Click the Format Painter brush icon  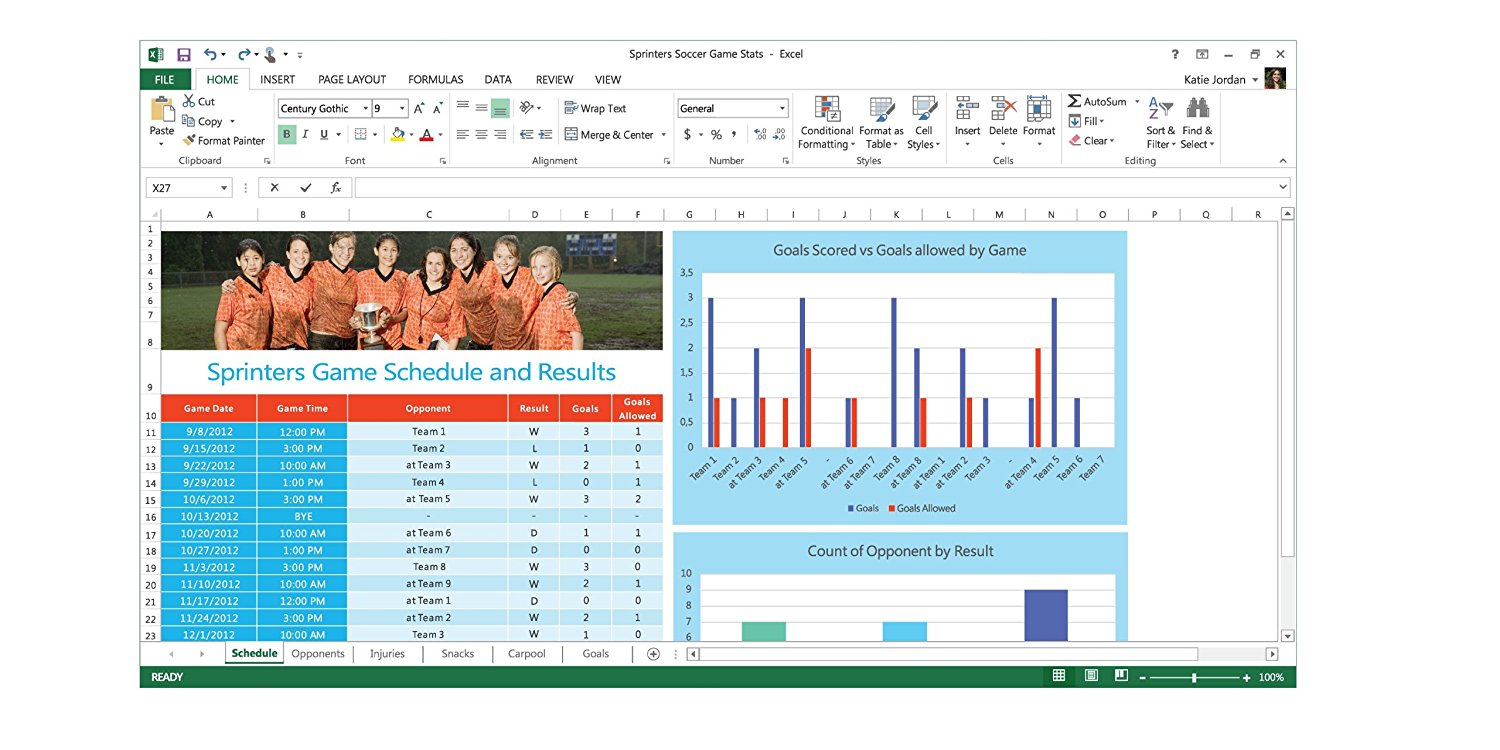(189, 141)
